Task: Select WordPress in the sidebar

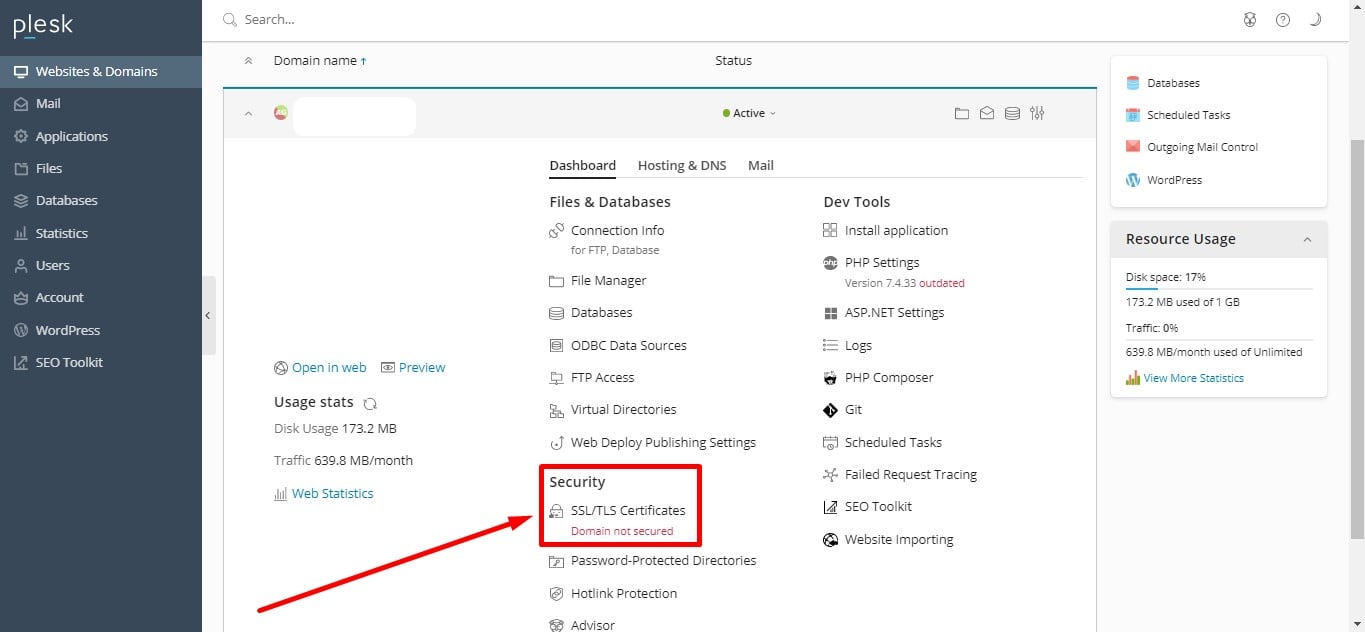Action: tap(68, 330)
